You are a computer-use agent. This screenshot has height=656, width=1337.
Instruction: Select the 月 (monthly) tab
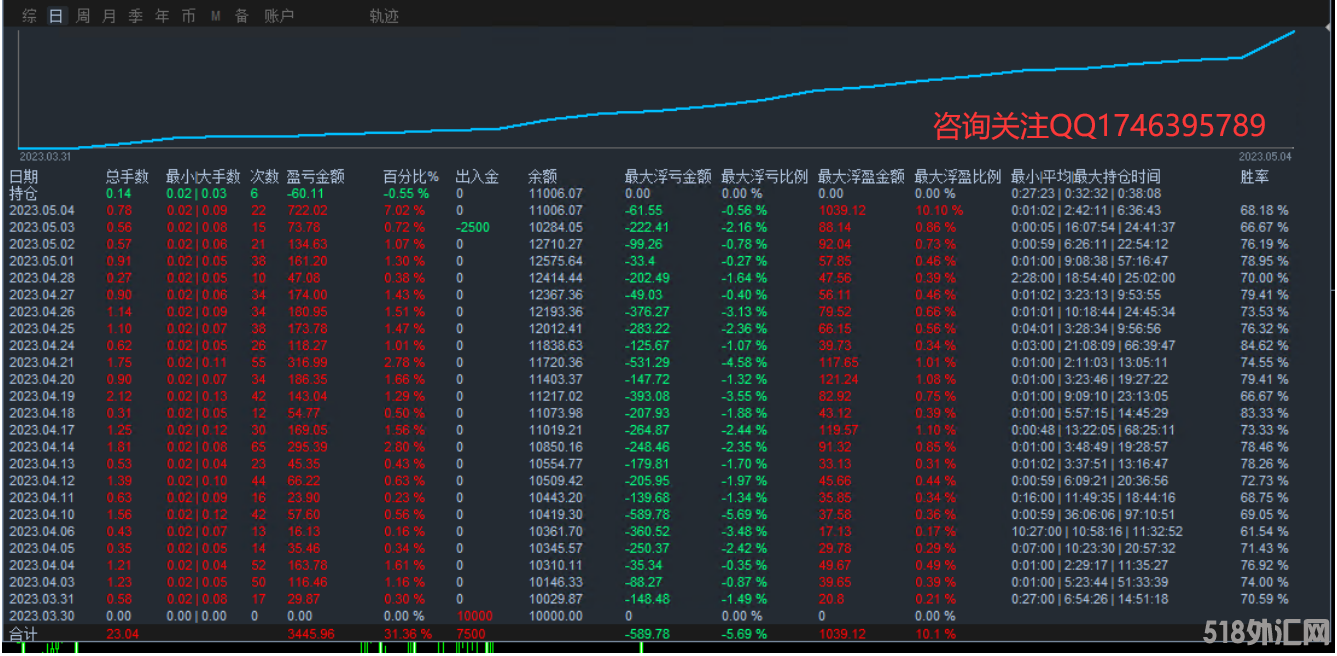(109, 16)
